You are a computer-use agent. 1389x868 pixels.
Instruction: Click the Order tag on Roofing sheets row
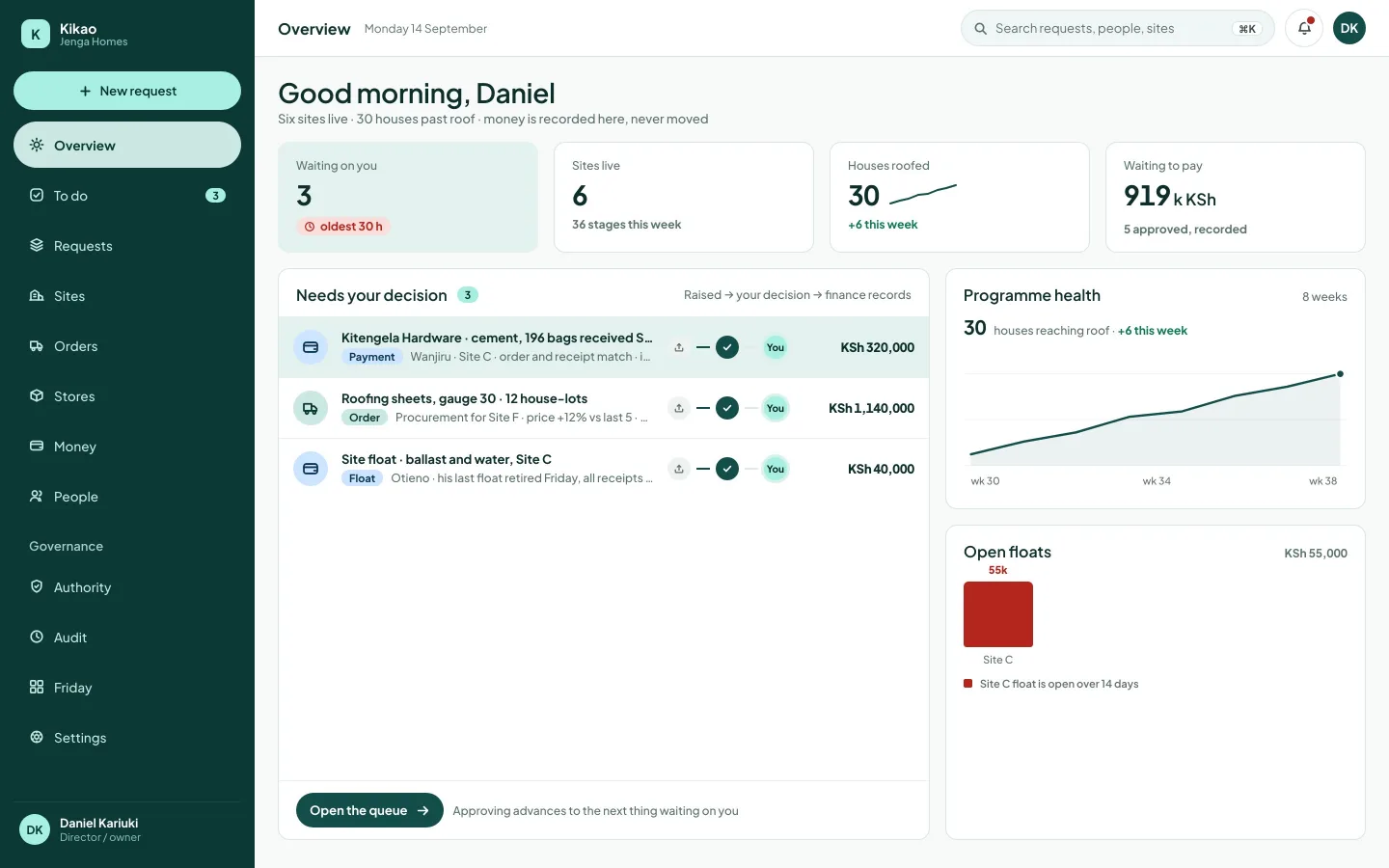pos(365,418)
